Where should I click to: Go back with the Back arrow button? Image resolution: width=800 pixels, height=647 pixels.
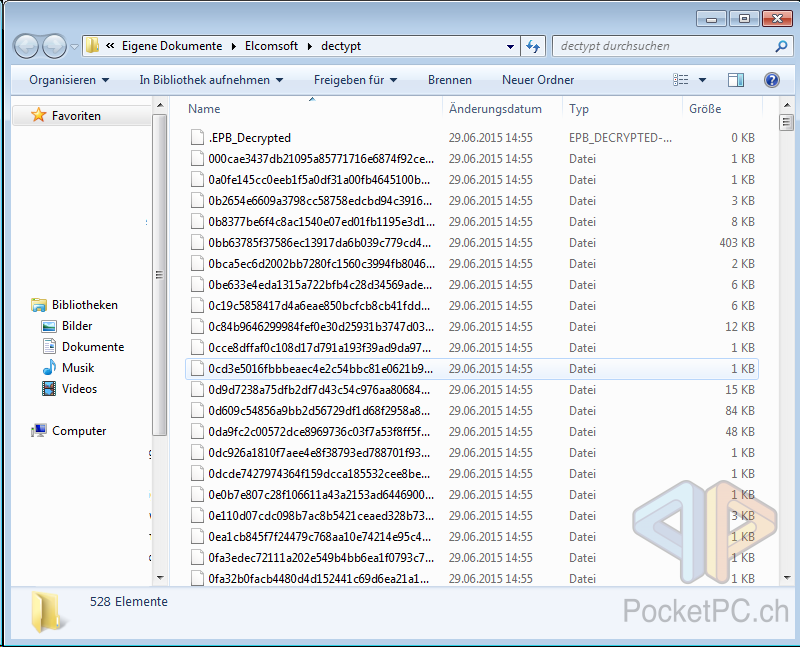pos(26,47)
